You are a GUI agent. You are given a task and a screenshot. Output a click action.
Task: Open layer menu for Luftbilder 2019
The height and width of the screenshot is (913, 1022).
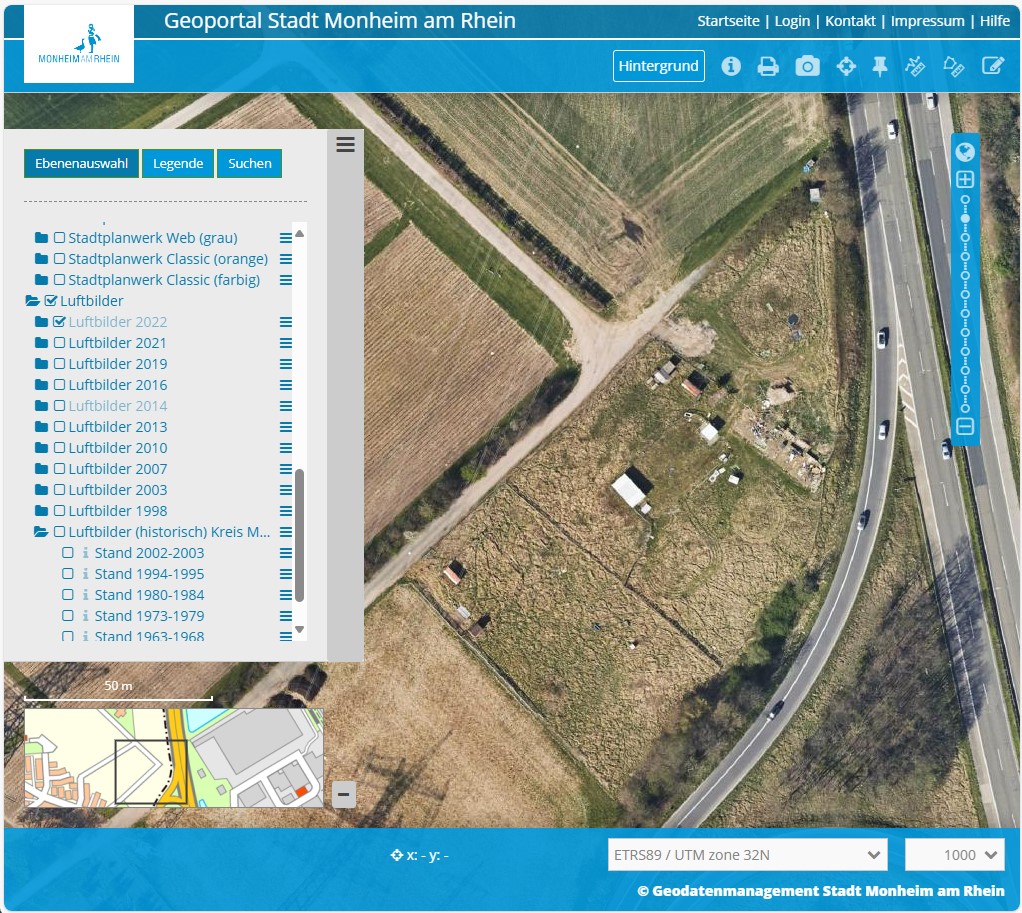(x=285, y=364)
